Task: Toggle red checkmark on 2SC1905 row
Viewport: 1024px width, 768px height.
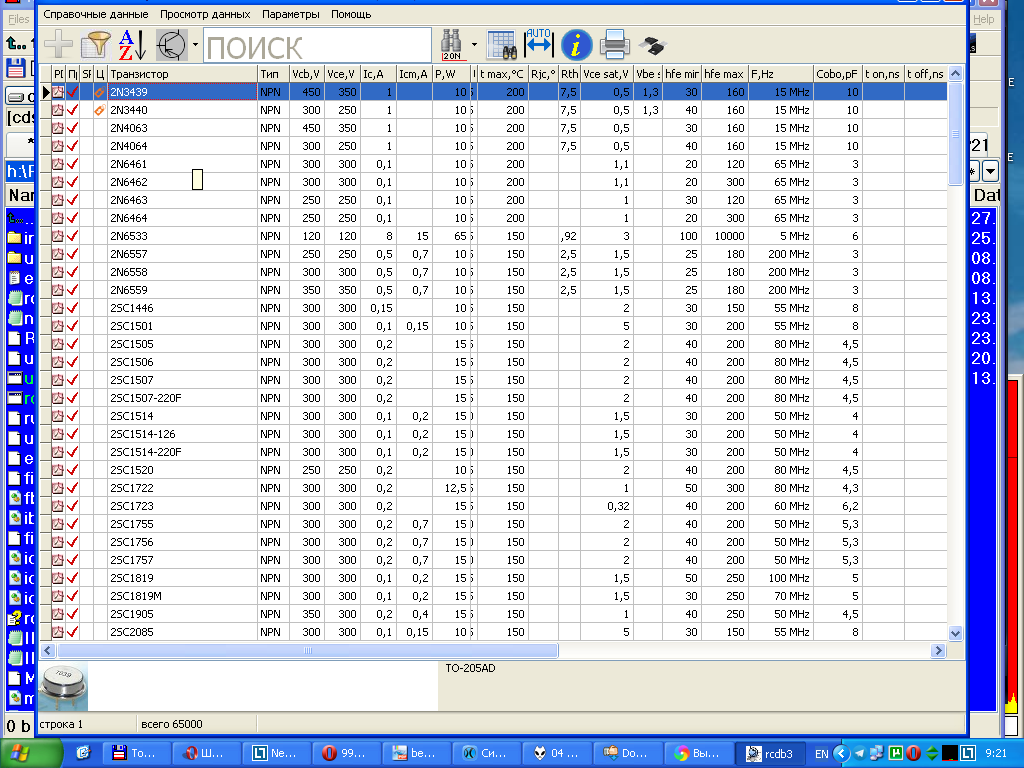Action: click(x=72, y=614)
